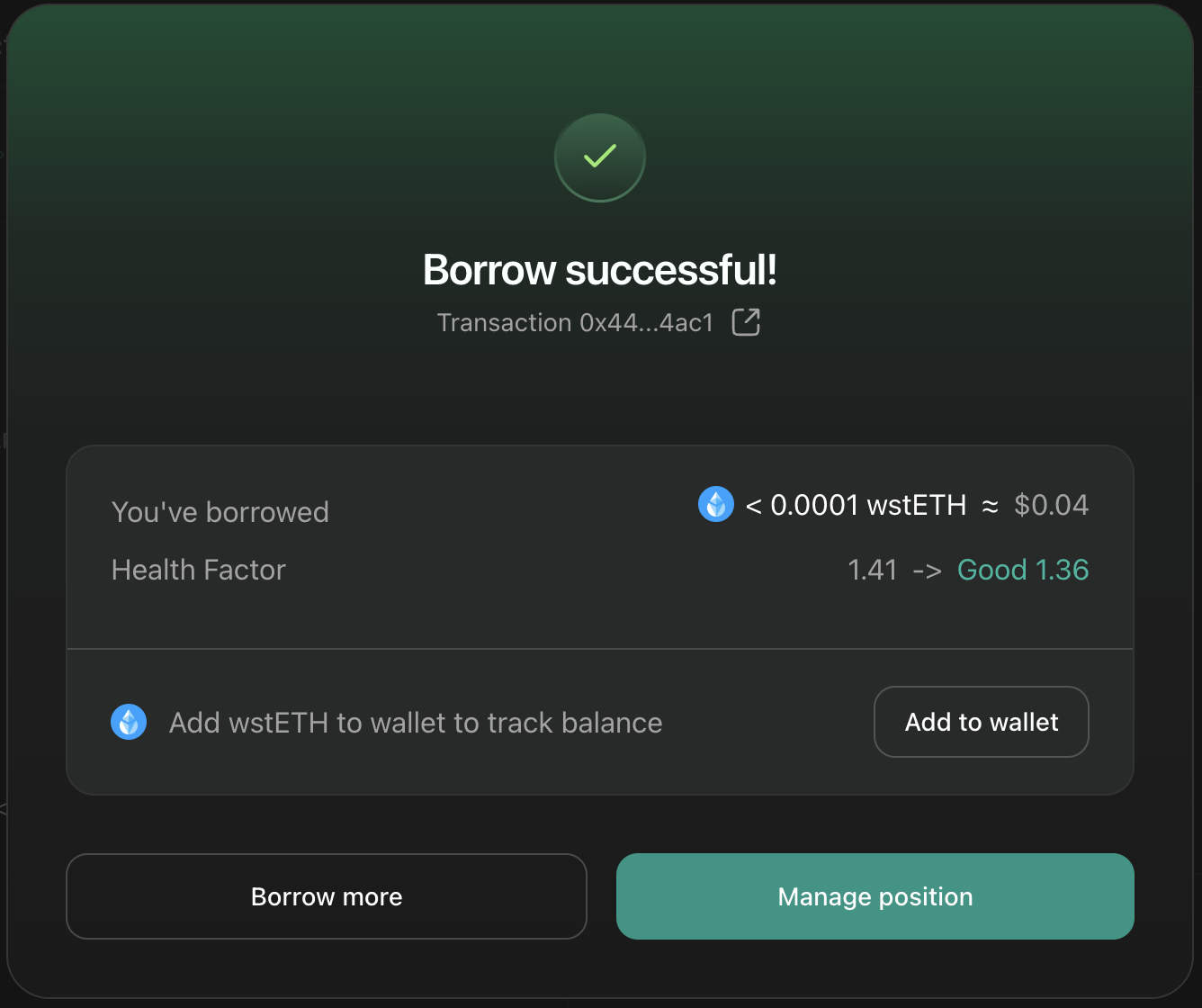The width and height of the screenshot is (1202, 1008).
Task: Click the new health factor Good 1.36
Action: (1023, 570)
